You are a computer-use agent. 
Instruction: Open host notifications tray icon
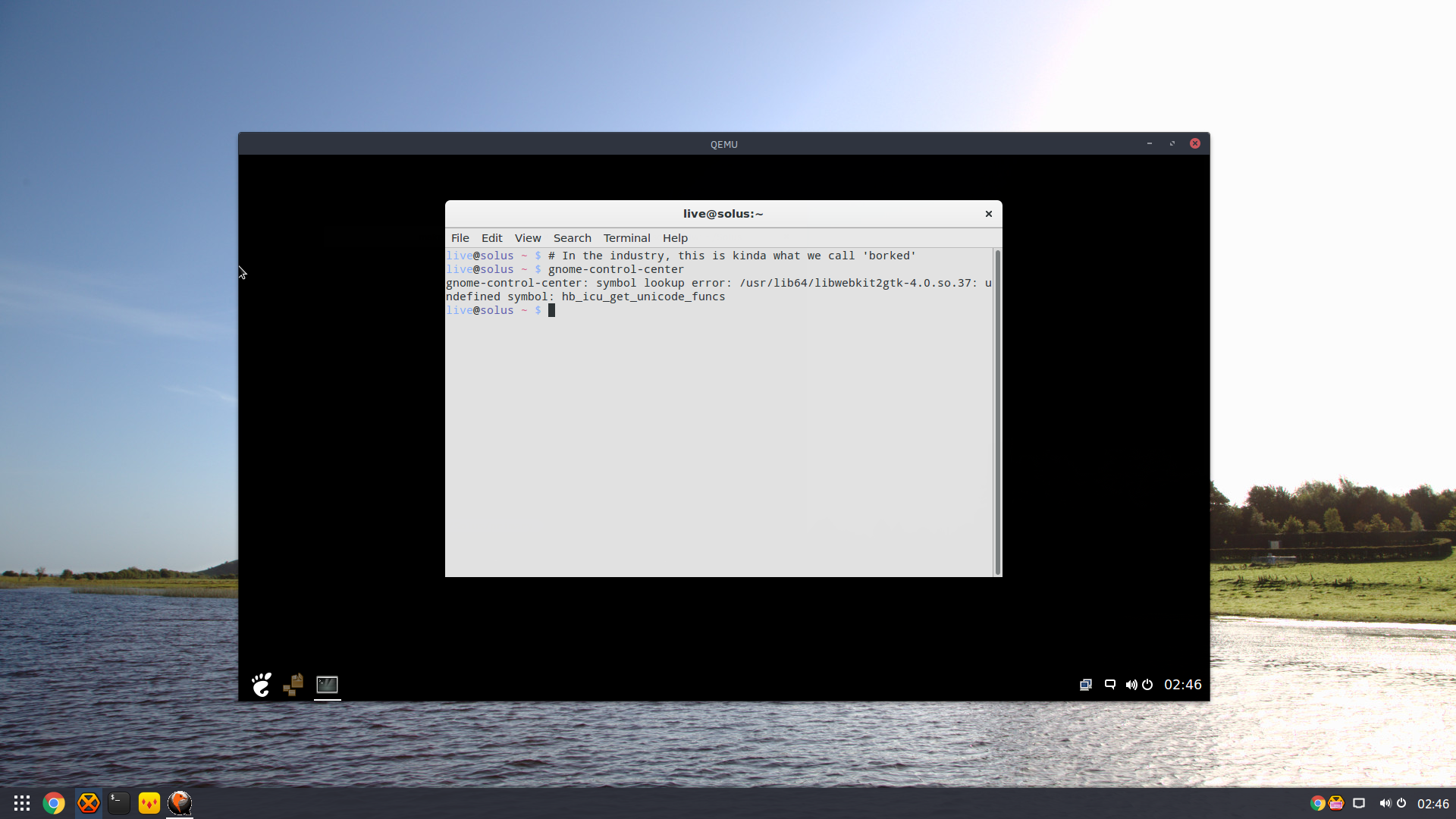(1359, 803)
